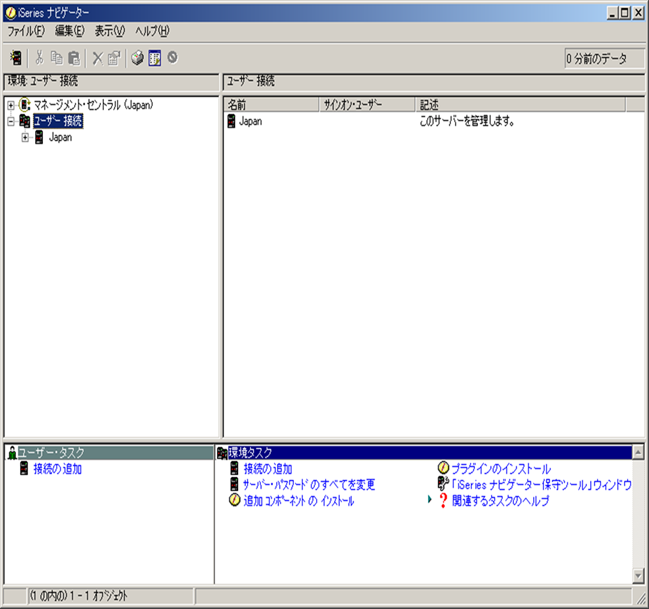The width and height of the screenshot is (649, 609).
Task: Sort by the 記述 column header
Action: point(520,105)
